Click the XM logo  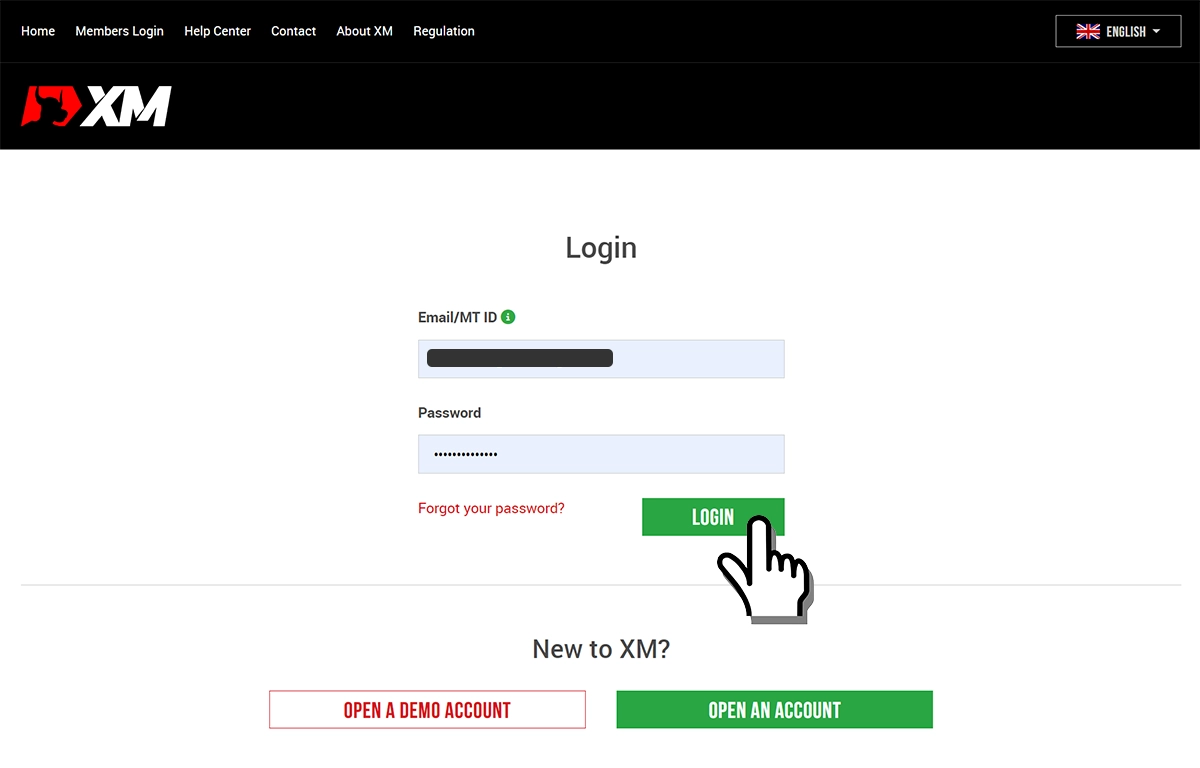pos(96,106)
